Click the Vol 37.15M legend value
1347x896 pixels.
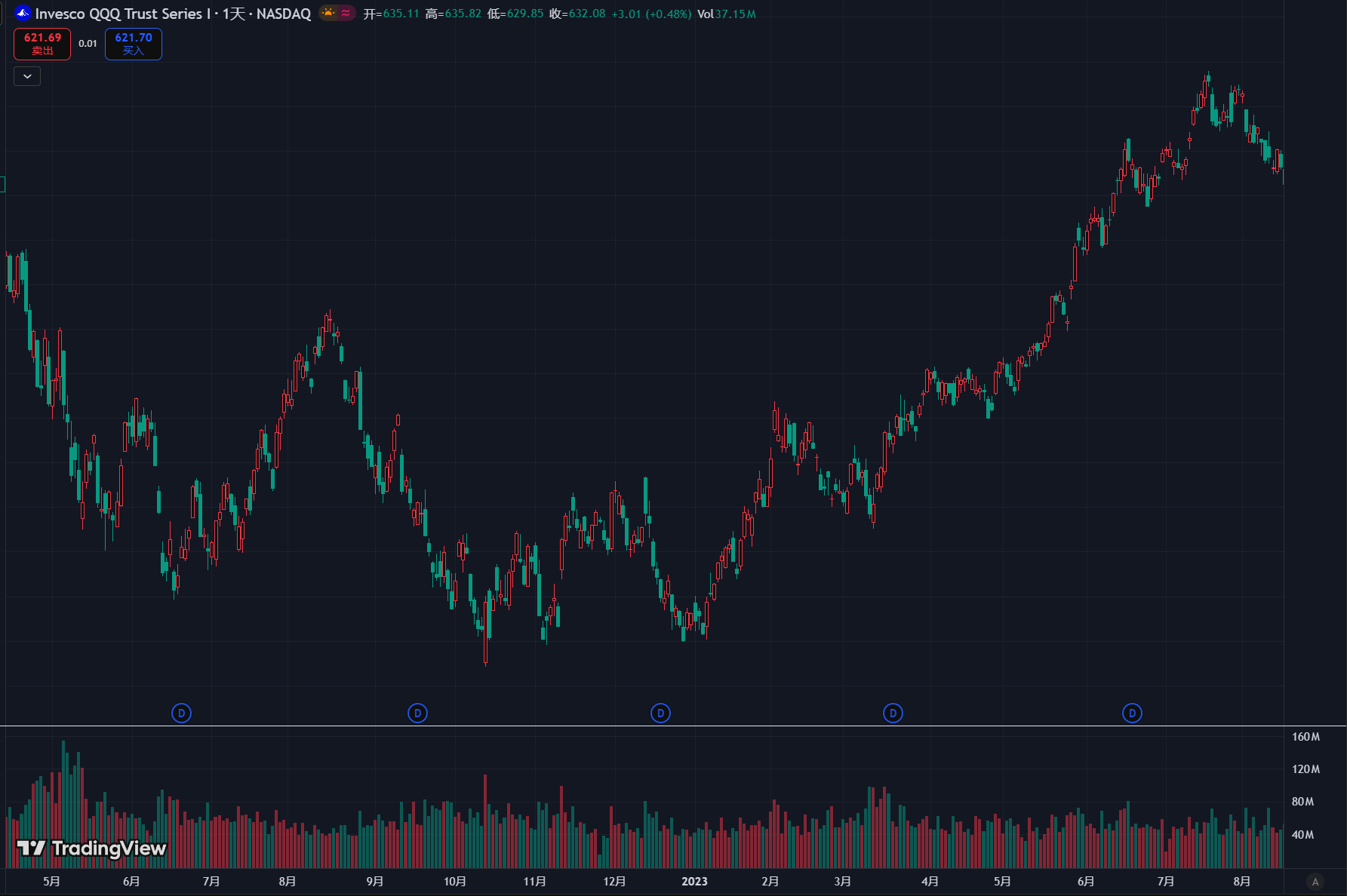click(727, 14)
